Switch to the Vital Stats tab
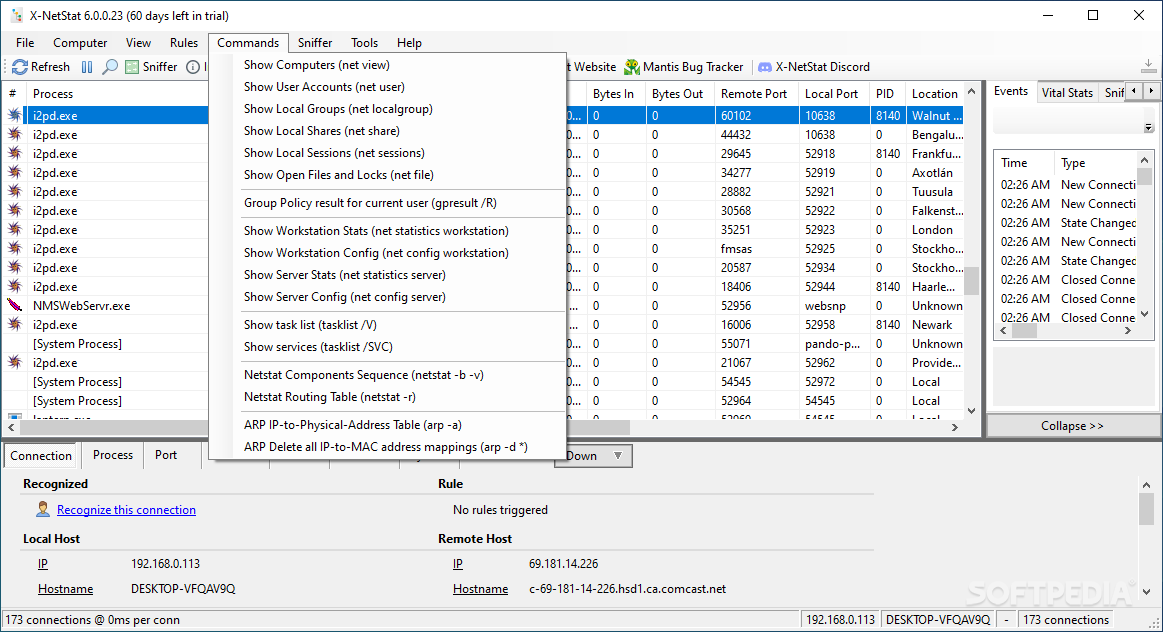This screenshot has height=632, width=1163. (1067, 93)
